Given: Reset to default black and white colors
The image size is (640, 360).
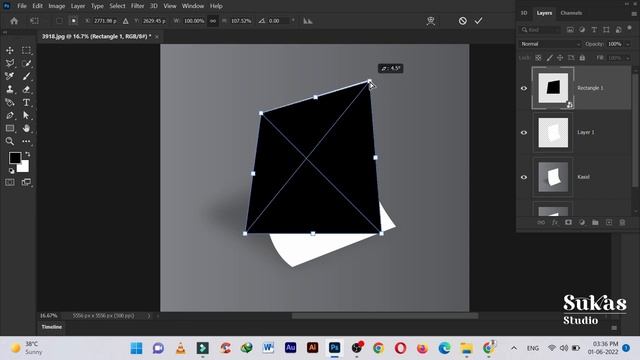Looking at the screenshot, I should (x=11, y=171).
